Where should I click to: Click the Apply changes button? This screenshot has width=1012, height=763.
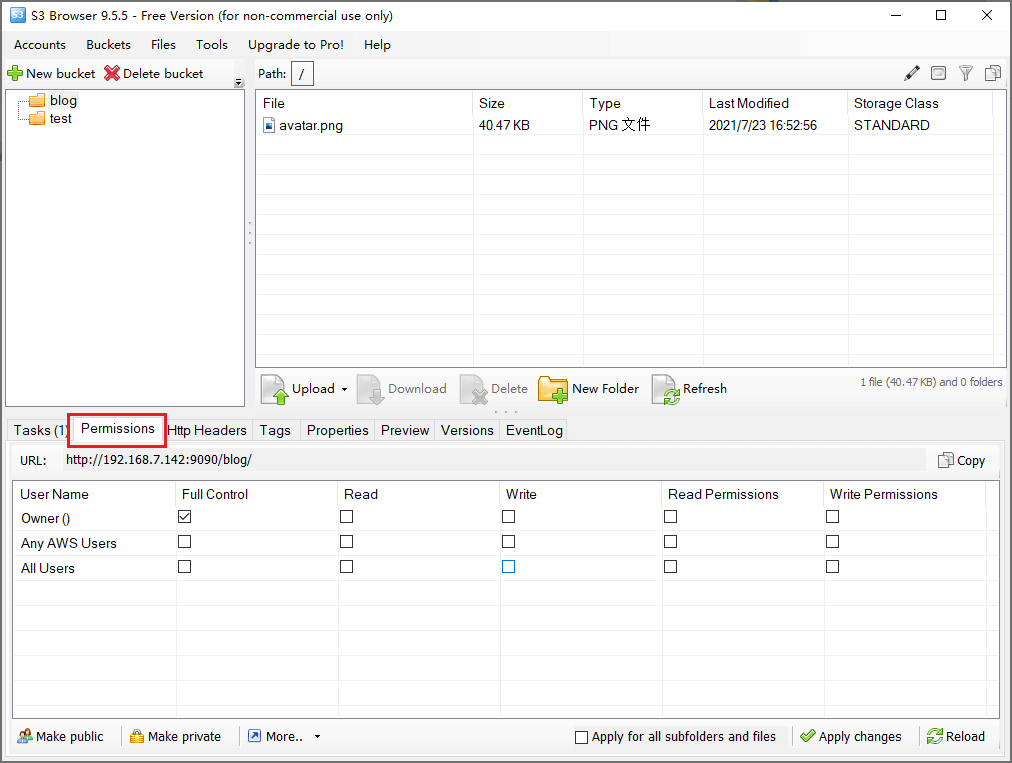(x=851, y=737)
